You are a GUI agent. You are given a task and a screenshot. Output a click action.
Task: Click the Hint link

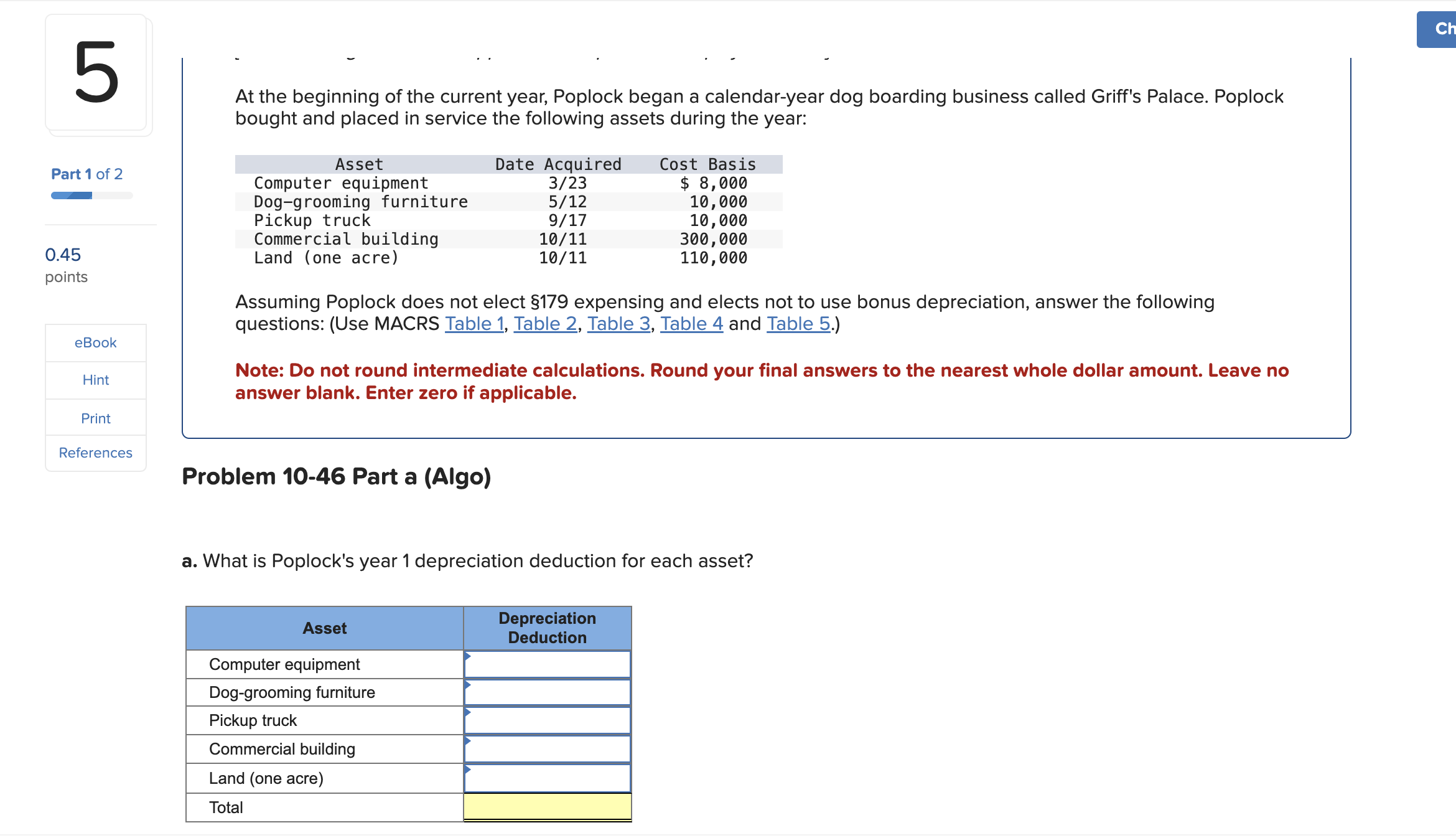pos(95,380)
